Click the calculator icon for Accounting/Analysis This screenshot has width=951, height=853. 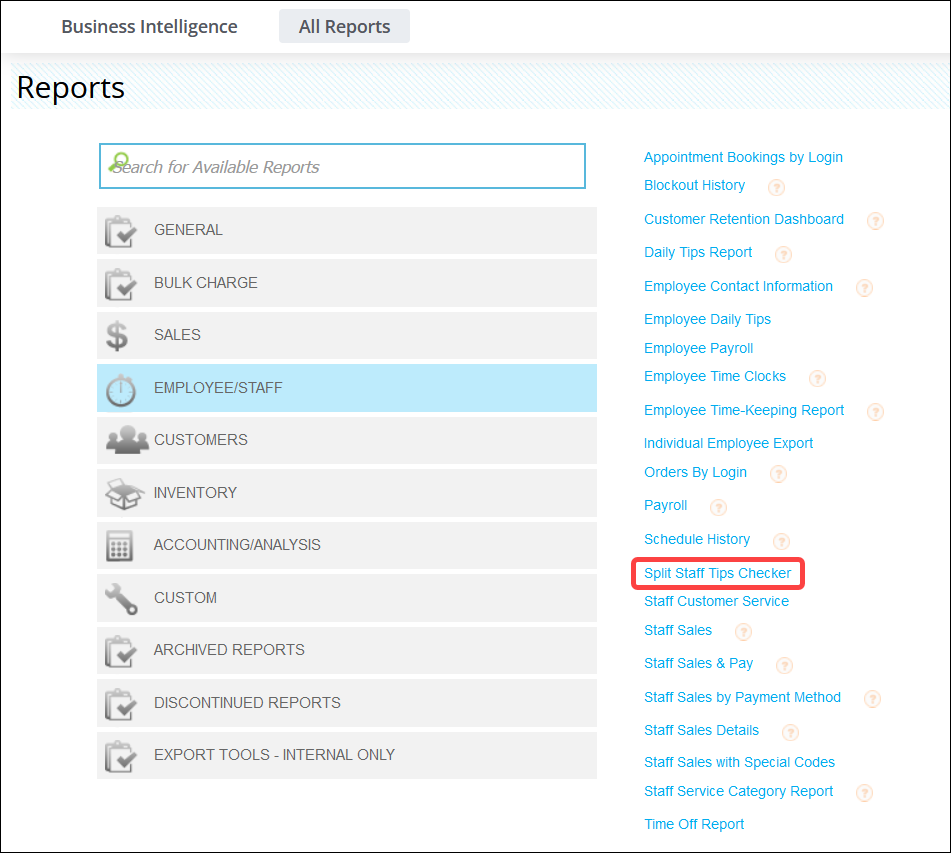120,546
